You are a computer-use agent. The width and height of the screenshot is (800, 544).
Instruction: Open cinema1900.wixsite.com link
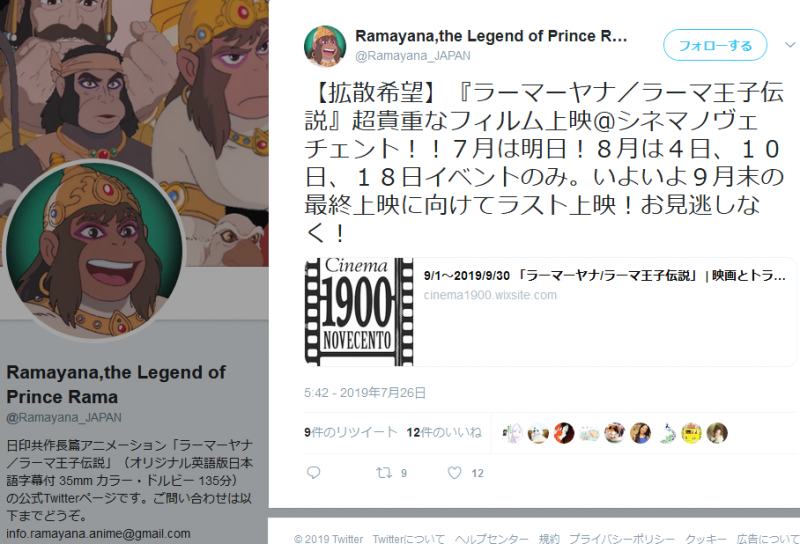(490, 295)
